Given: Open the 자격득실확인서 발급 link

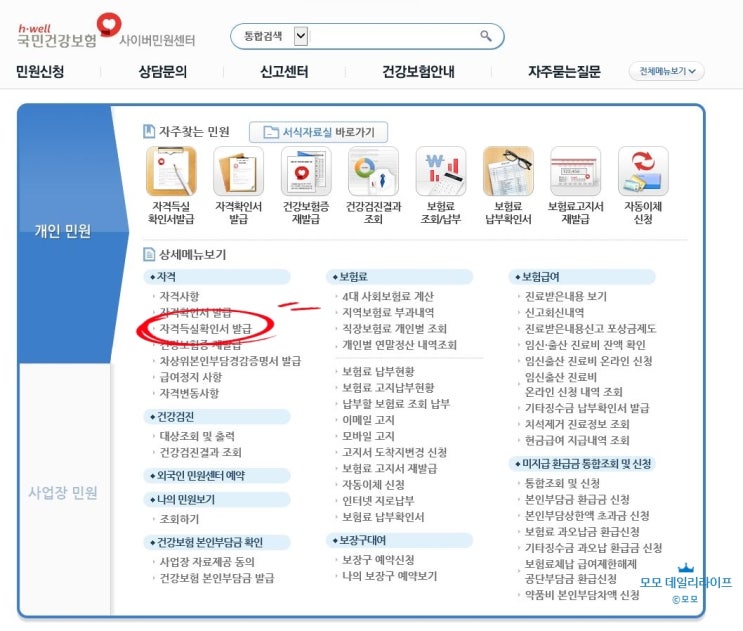Looking at the screenshot, I should click(206, 328).
